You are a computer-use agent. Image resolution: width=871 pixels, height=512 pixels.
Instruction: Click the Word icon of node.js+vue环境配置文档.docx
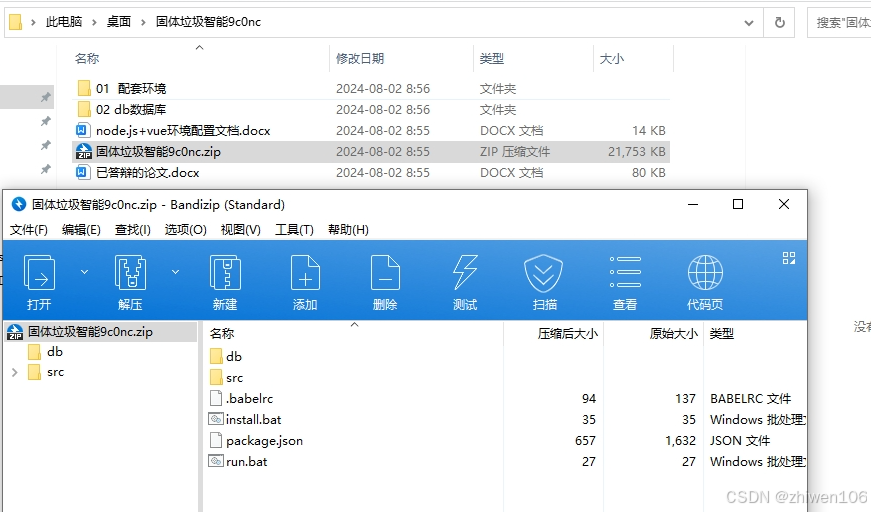[82, 130]
